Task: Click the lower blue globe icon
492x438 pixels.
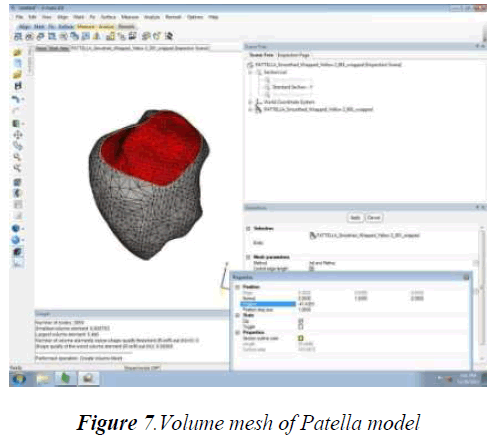Action: point(16,240)
